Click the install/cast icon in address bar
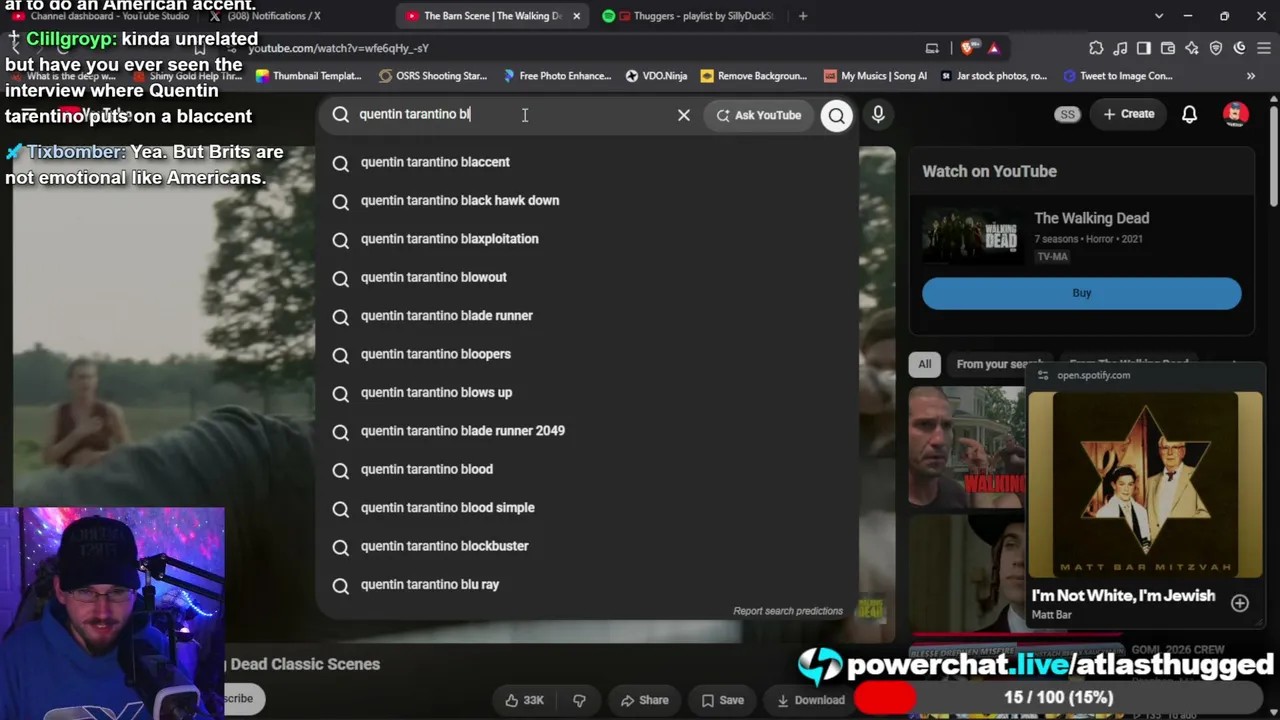The width and height of the screenshot is (1280, 720). tap(932, 48)
